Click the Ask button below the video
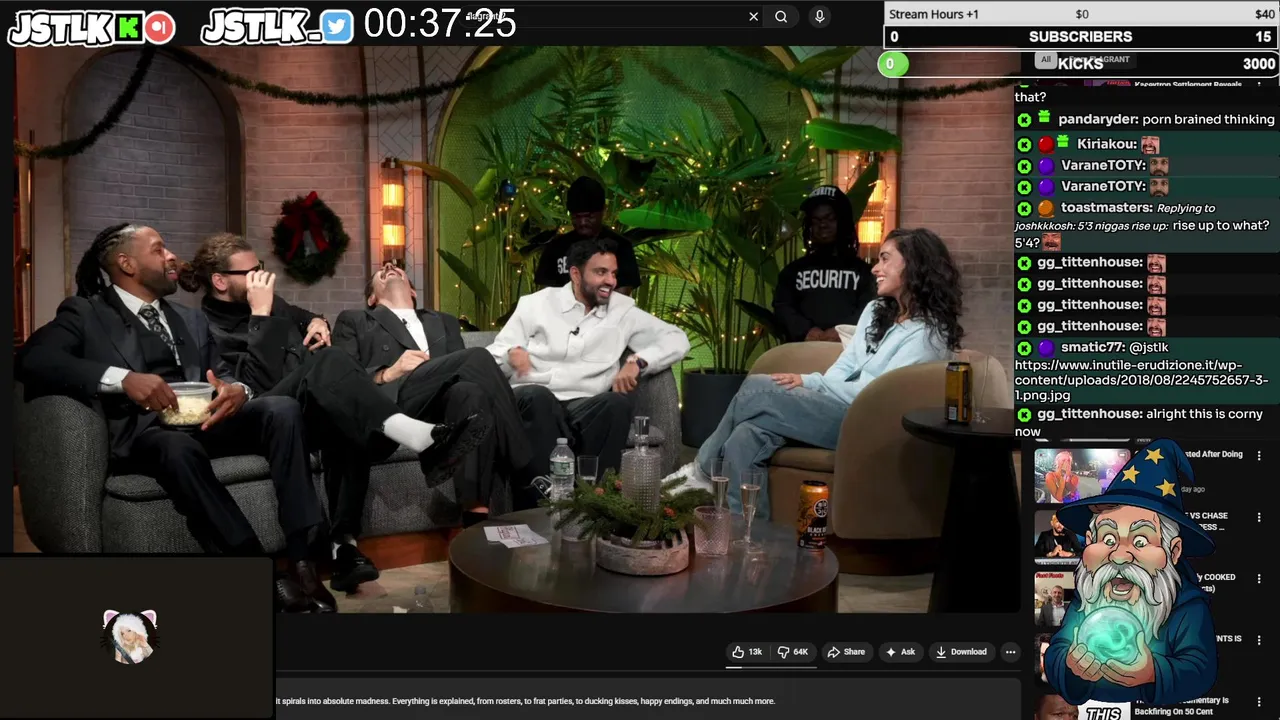The height and width of the screenshot is (720, 1280). coord(900,652)
